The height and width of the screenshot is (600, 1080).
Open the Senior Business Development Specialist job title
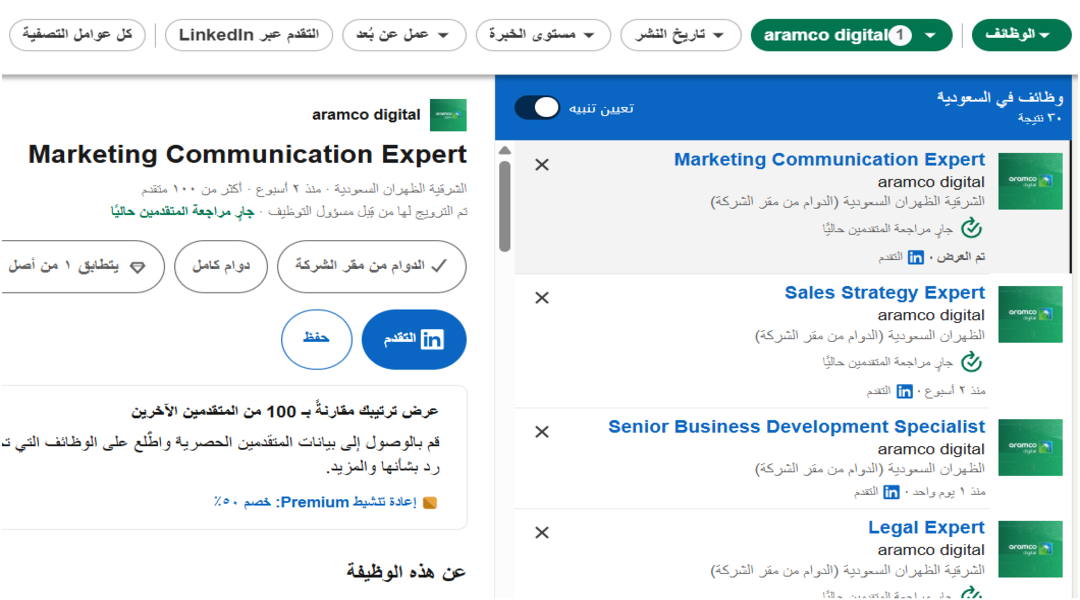pos(796,427)
